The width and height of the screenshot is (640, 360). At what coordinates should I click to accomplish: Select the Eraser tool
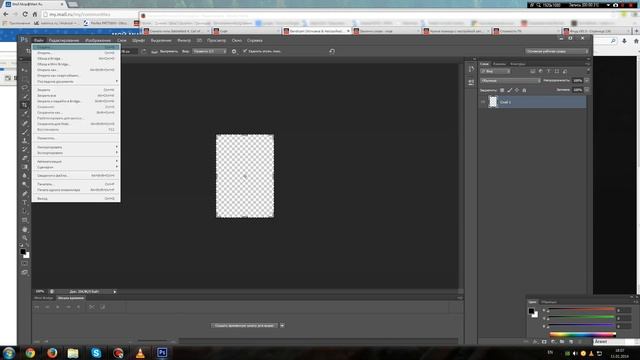coord(24,158)
